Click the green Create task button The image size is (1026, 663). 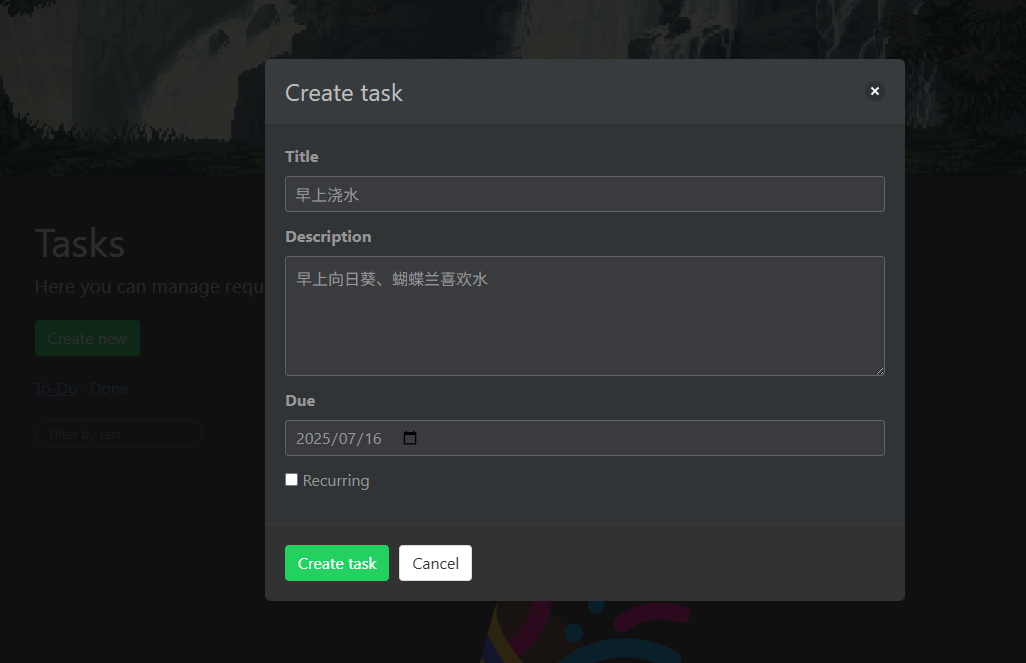337,563
